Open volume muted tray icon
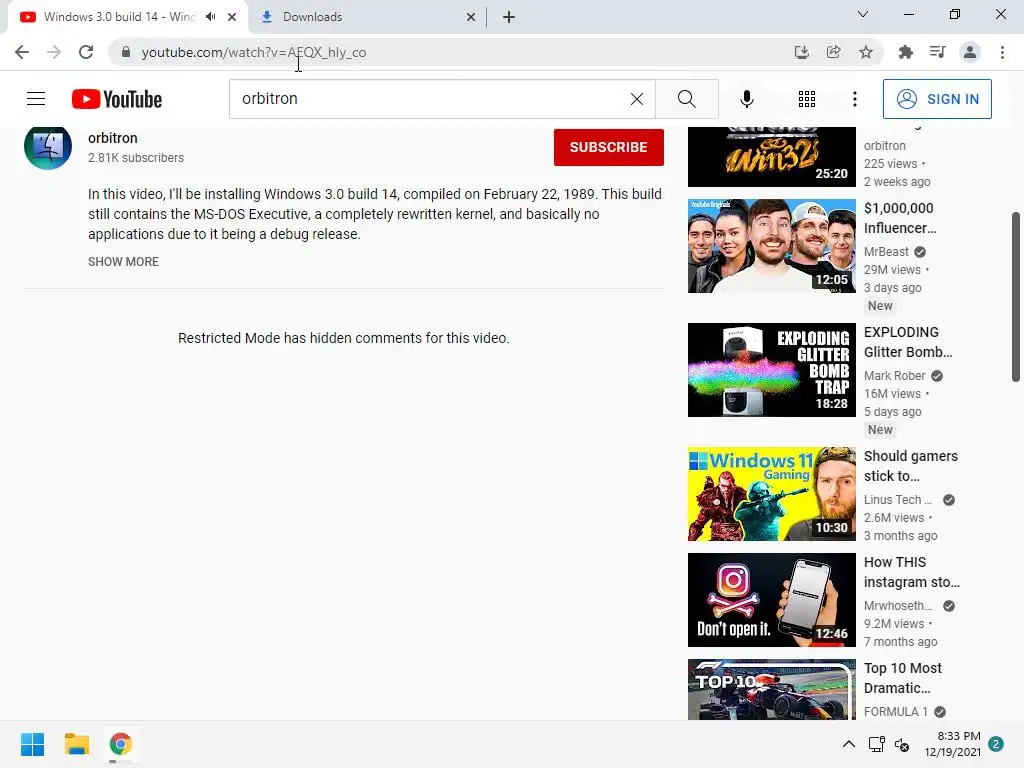This screenshot has width=1024, height=768. 902,744
